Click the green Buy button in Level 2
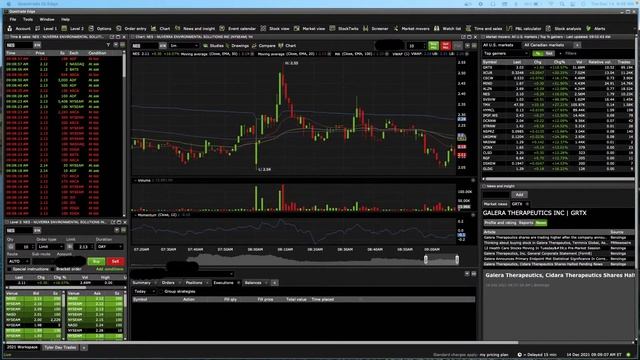 pos(96,261)
